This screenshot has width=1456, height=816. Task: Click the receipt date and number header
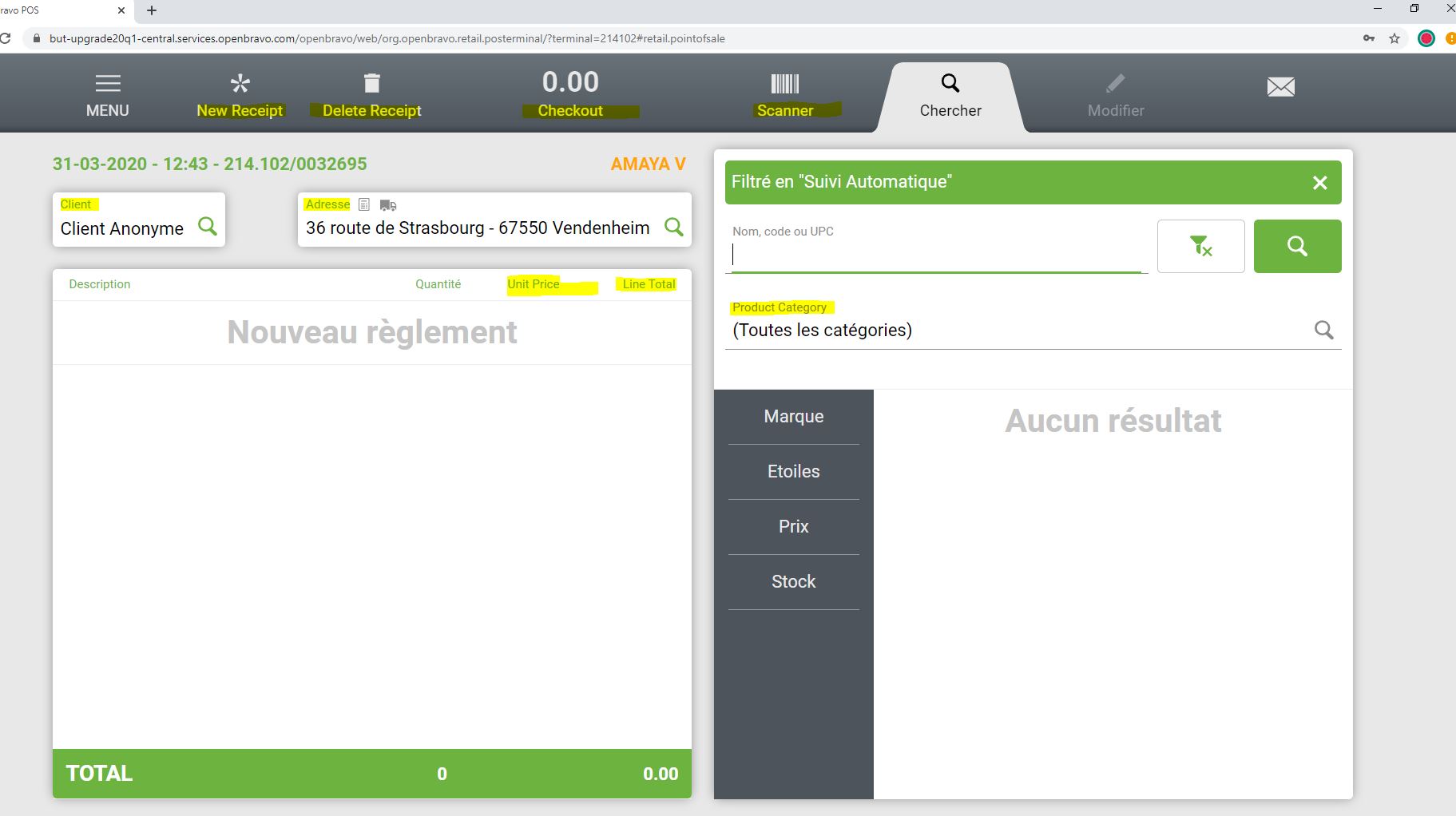click(210, 164)
